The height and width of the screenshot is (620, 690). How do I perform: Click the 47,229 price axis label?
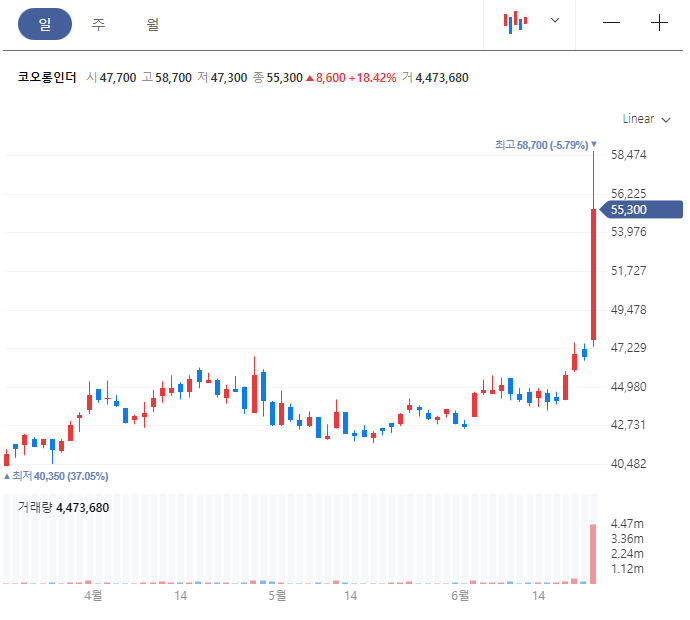(x=628, y=348)
